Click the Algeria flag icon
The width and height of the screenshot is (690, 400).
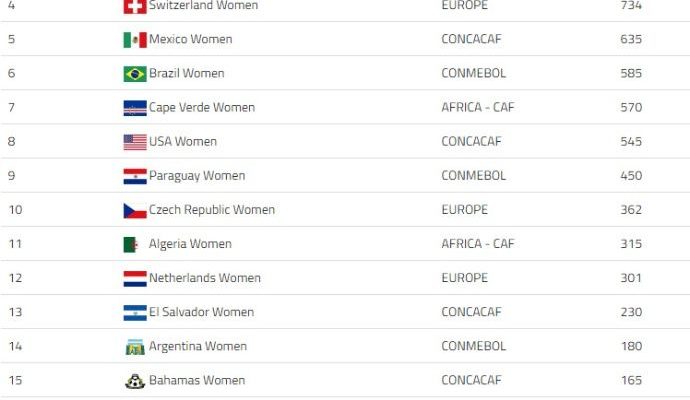(131, 245)
